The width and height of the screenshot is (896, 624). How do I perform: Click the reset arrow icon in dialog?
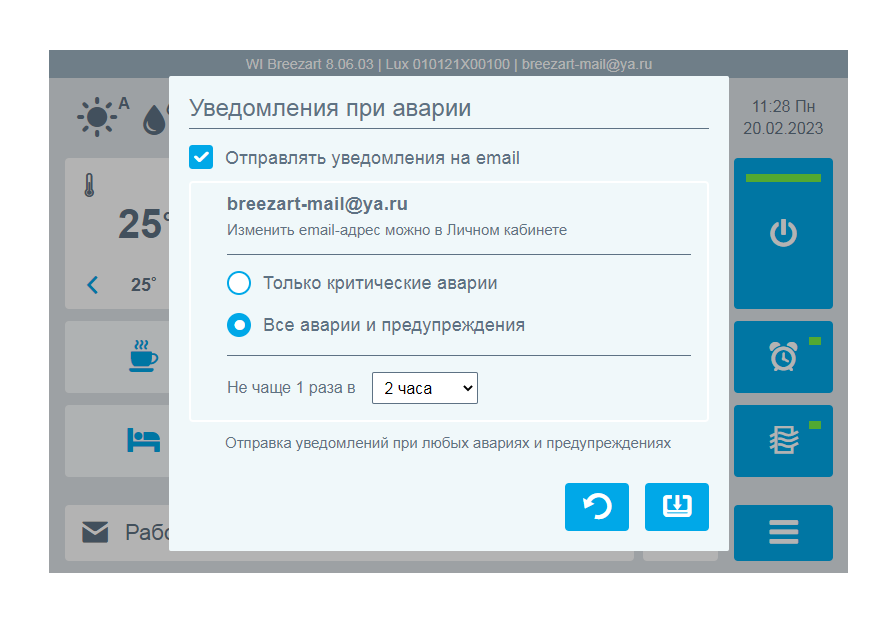click(597, 507)
